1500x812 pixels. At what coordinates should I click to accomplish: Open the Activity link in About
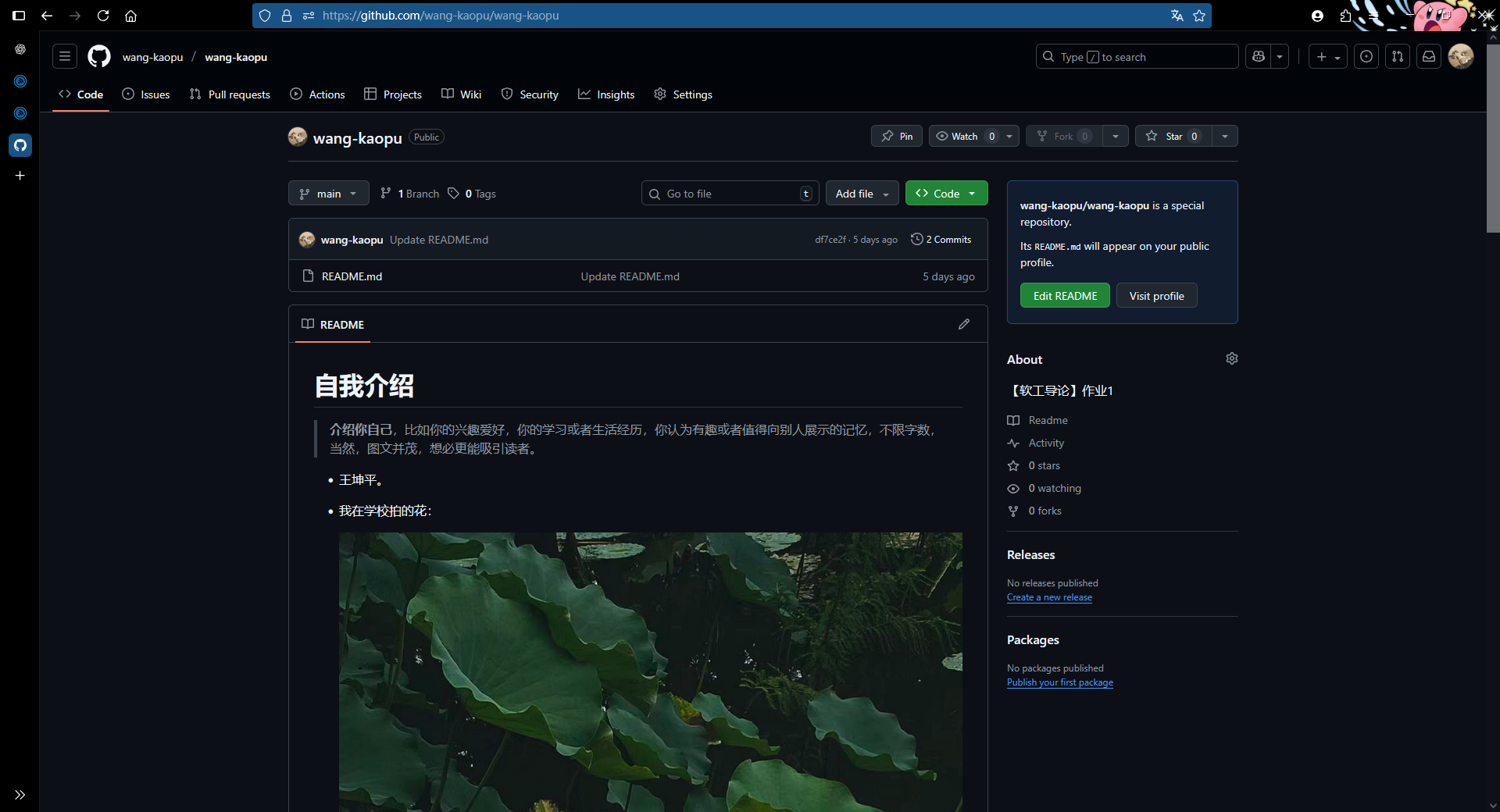click(x=1045, y=443)
